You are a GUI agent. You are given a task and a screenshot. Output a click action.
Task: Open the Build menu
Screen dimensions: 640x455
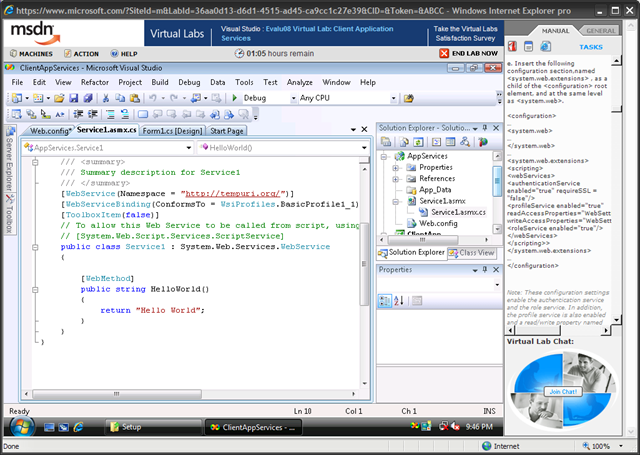point(160,82)
